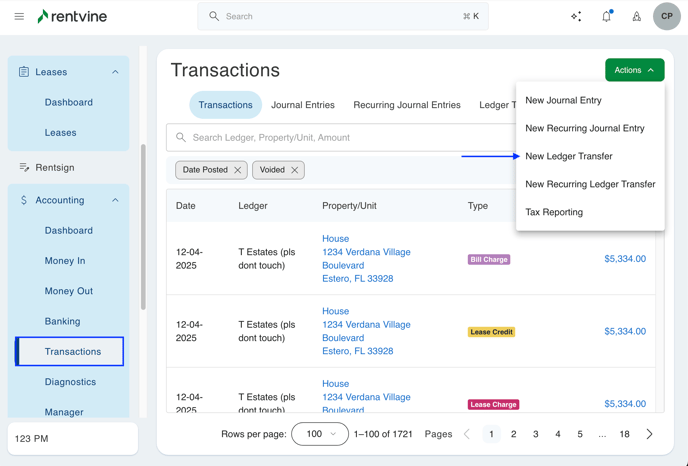The height and width of the screenshot is (466, 688).
Task: Switch to the Journal Entries tab
Action: point(303,105)
